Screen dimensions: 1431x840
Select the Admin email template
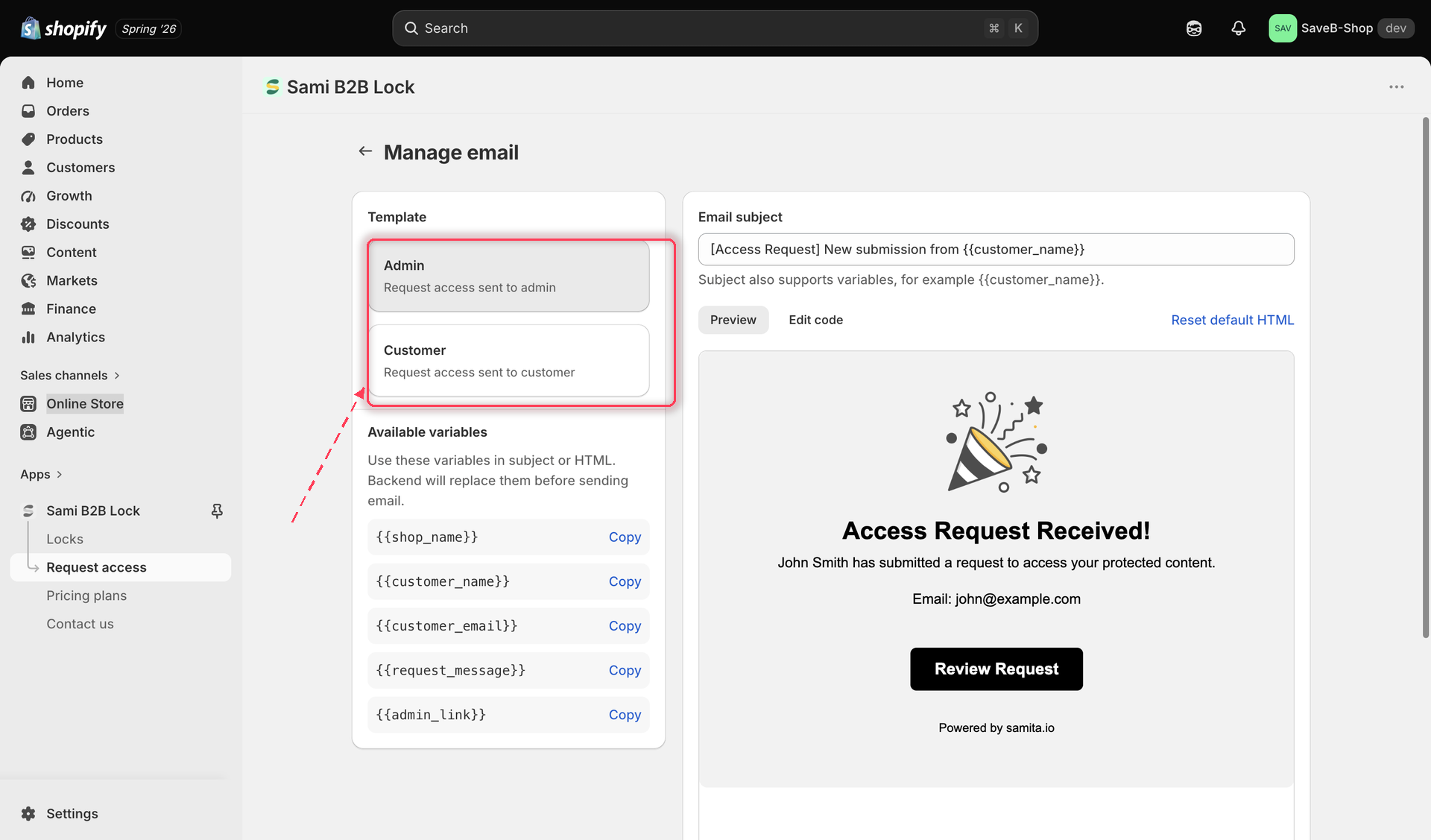click(509, 276)
